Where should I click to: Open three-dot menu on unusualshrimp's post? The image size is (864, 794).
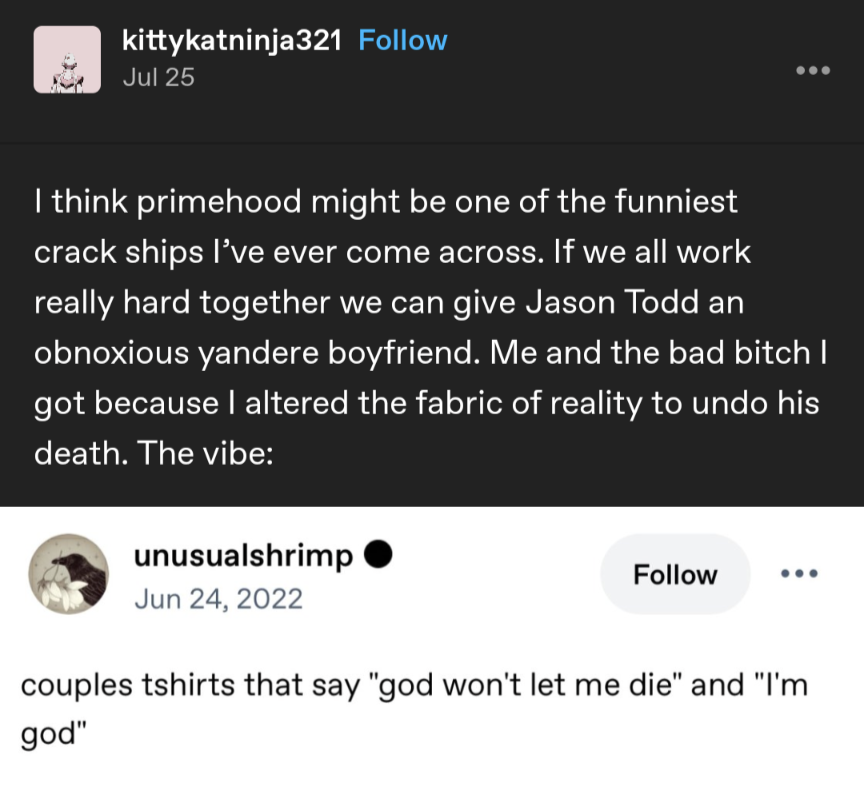tap(799, 574)
